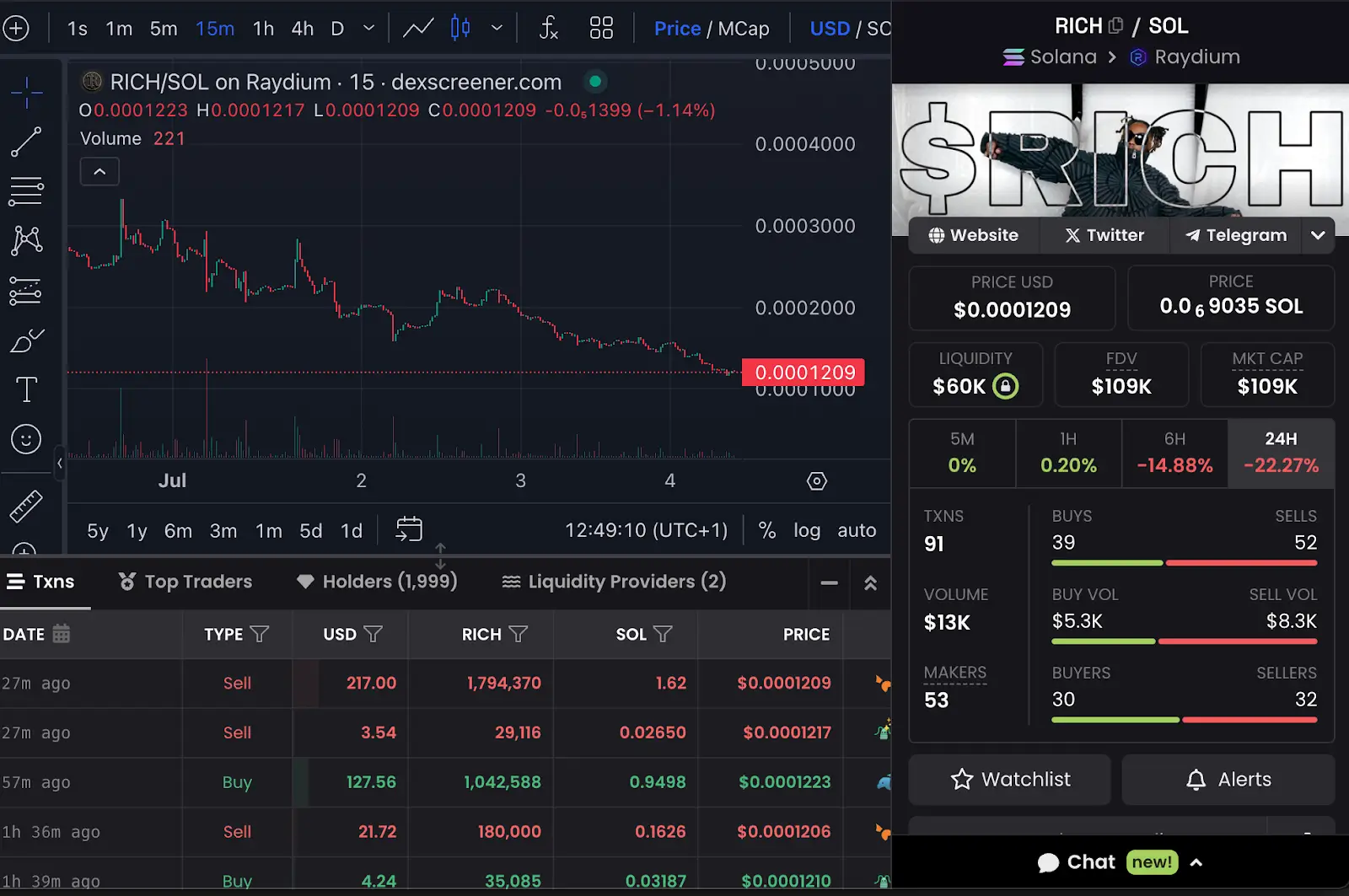Open the chart layout grid icon
Screen dimensions: 1349x896
601,28
